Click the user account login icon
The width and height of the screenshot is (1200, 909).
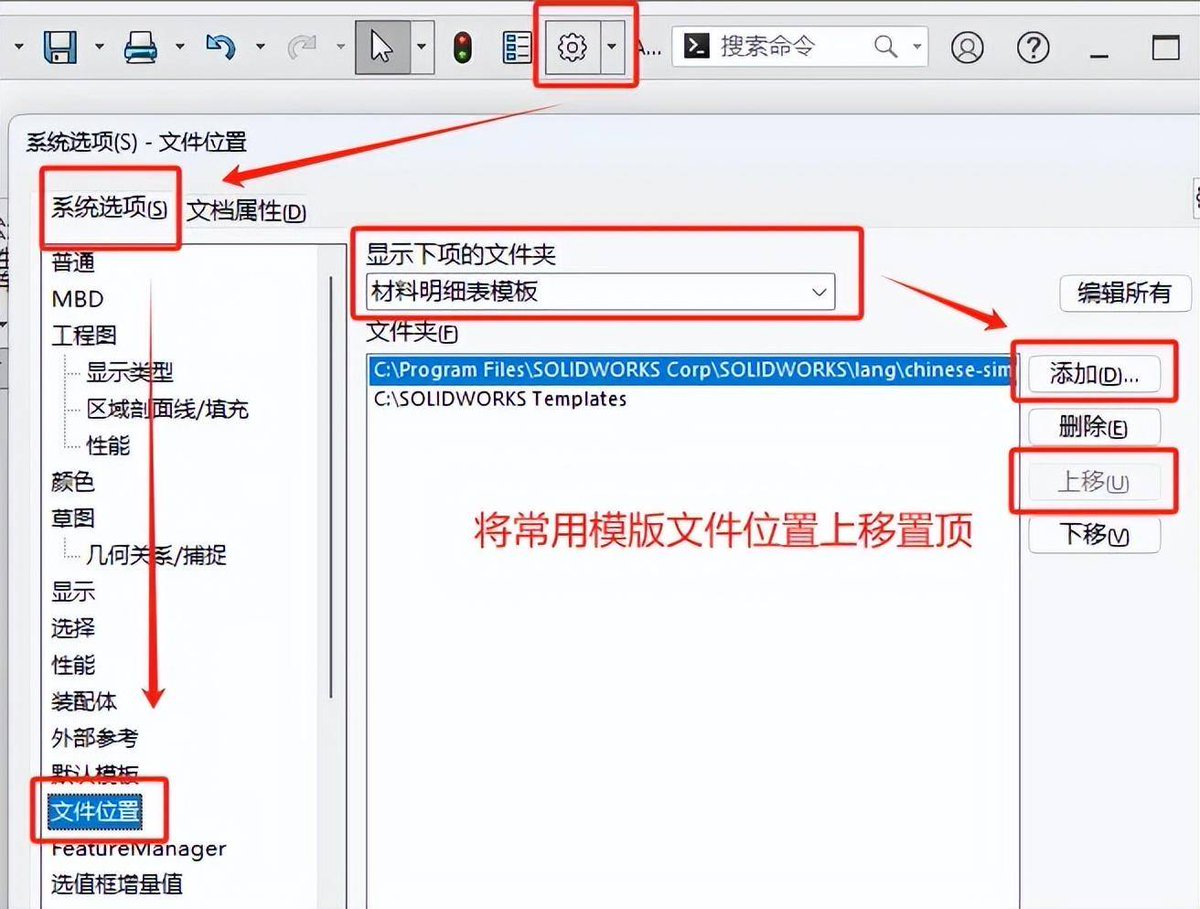967,47
